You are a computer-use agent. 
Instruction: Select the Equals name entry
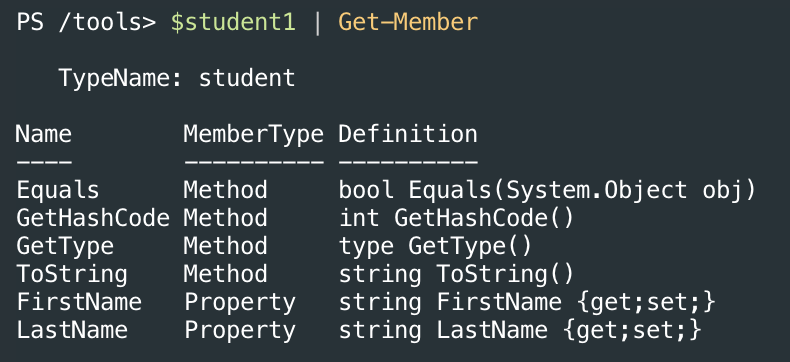click(58, 190)
